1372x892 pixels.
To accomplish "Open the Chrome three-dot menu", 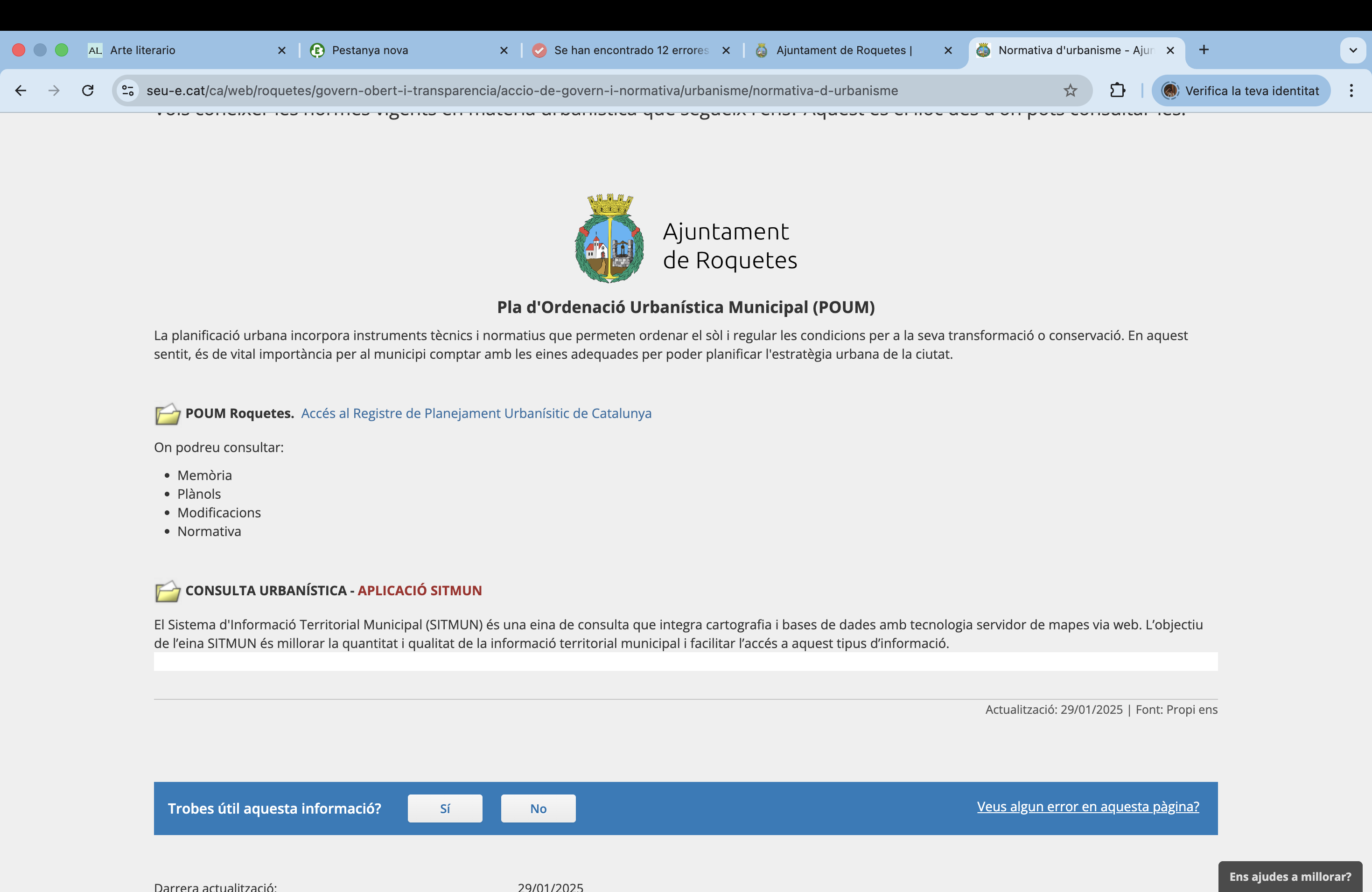I will pyautogui.click(x=1351, y=91).
